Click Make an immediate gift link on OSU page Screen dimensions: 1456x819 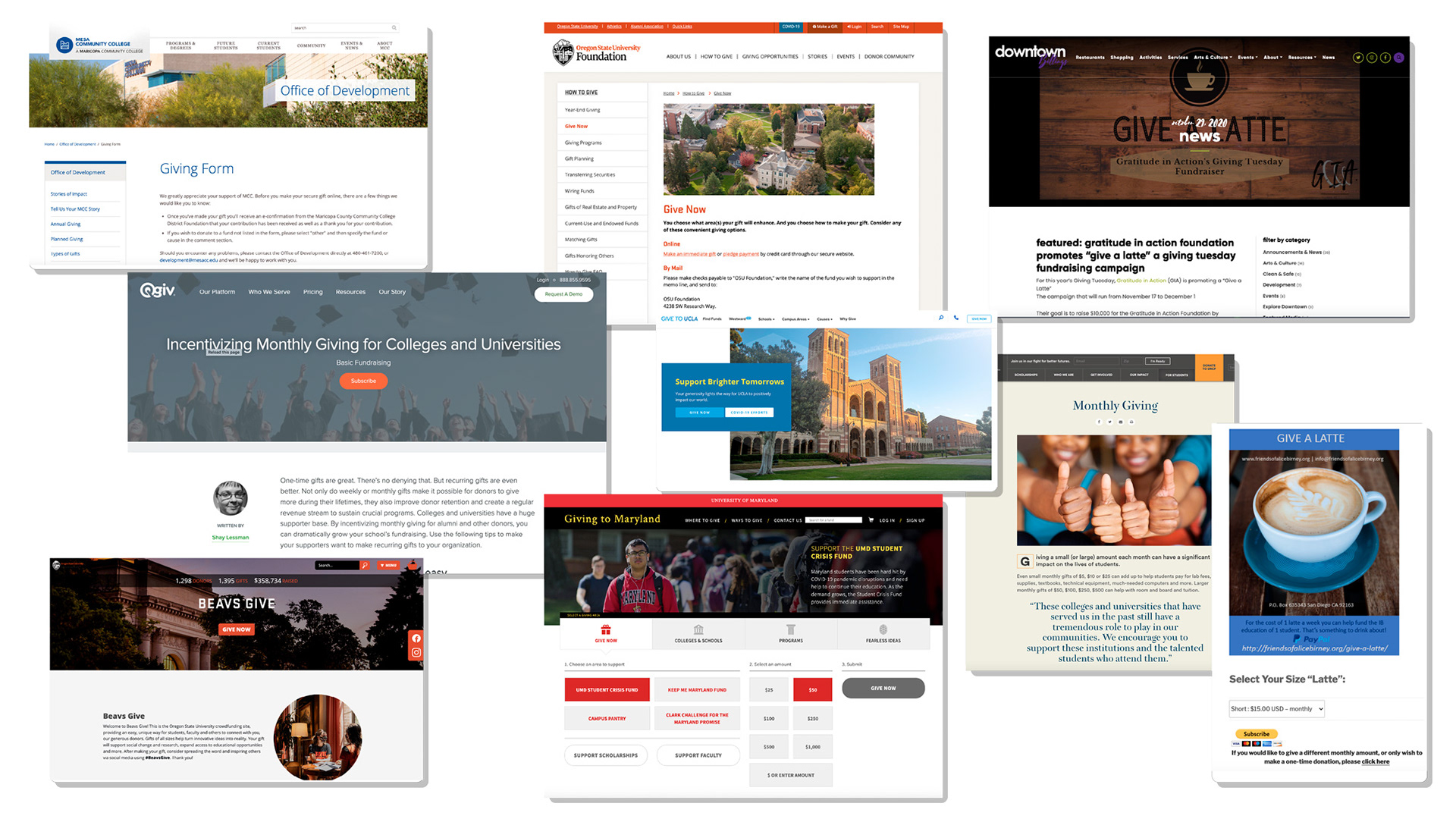pyautogui.click(x=689, y=254)
